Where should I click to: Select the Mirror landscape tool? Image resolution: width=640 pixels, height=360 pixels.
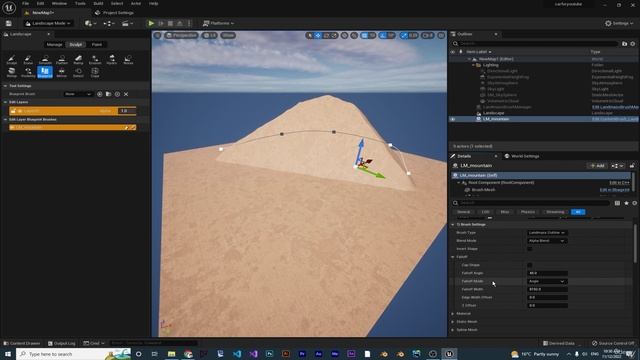tap(62, 73)
